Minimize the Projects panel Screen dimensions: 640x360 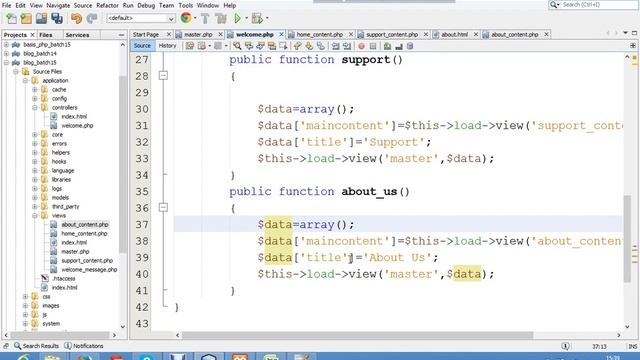click(x=121, y=35)
